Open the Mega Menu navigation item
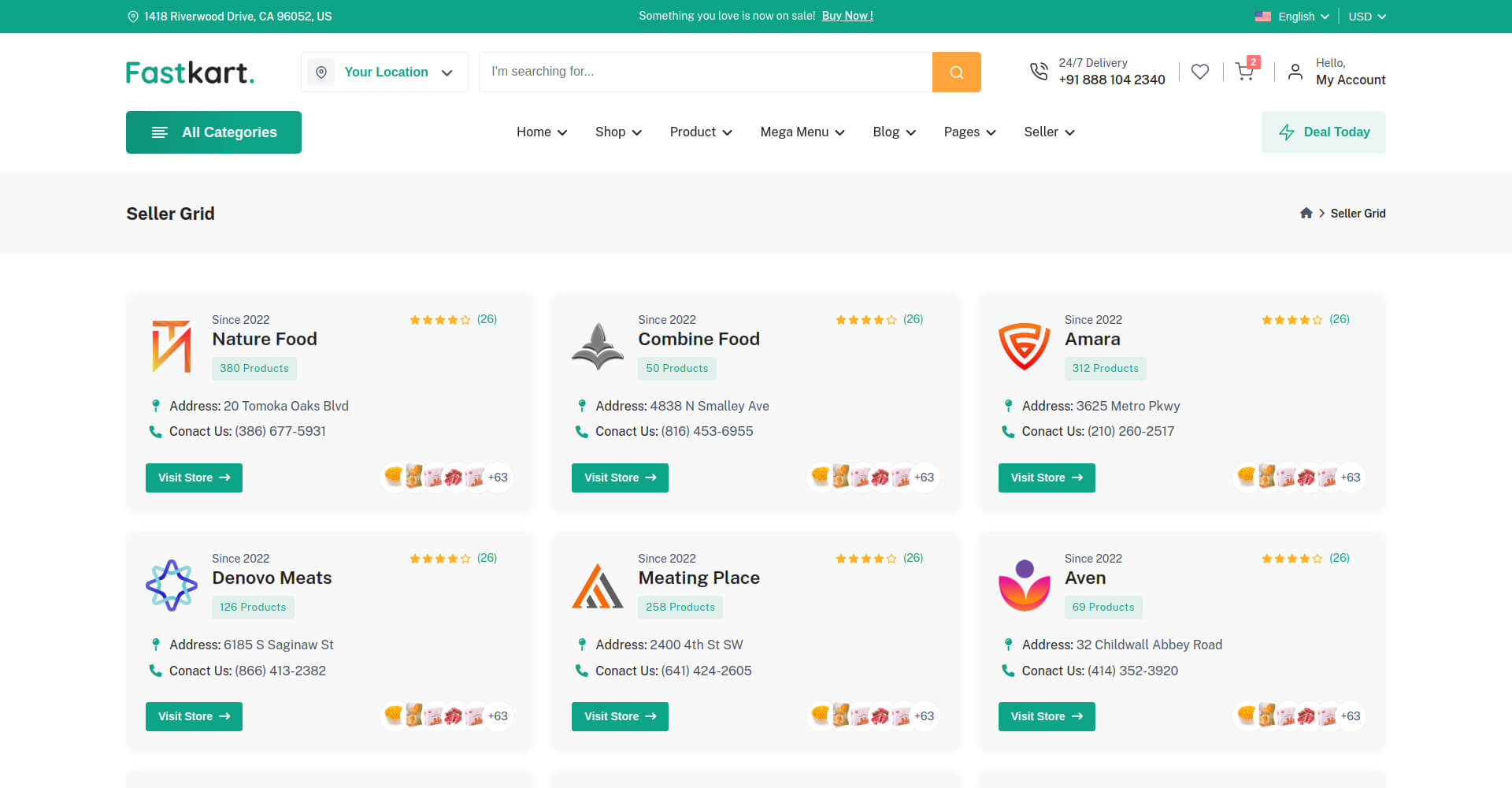 point(802,132)
